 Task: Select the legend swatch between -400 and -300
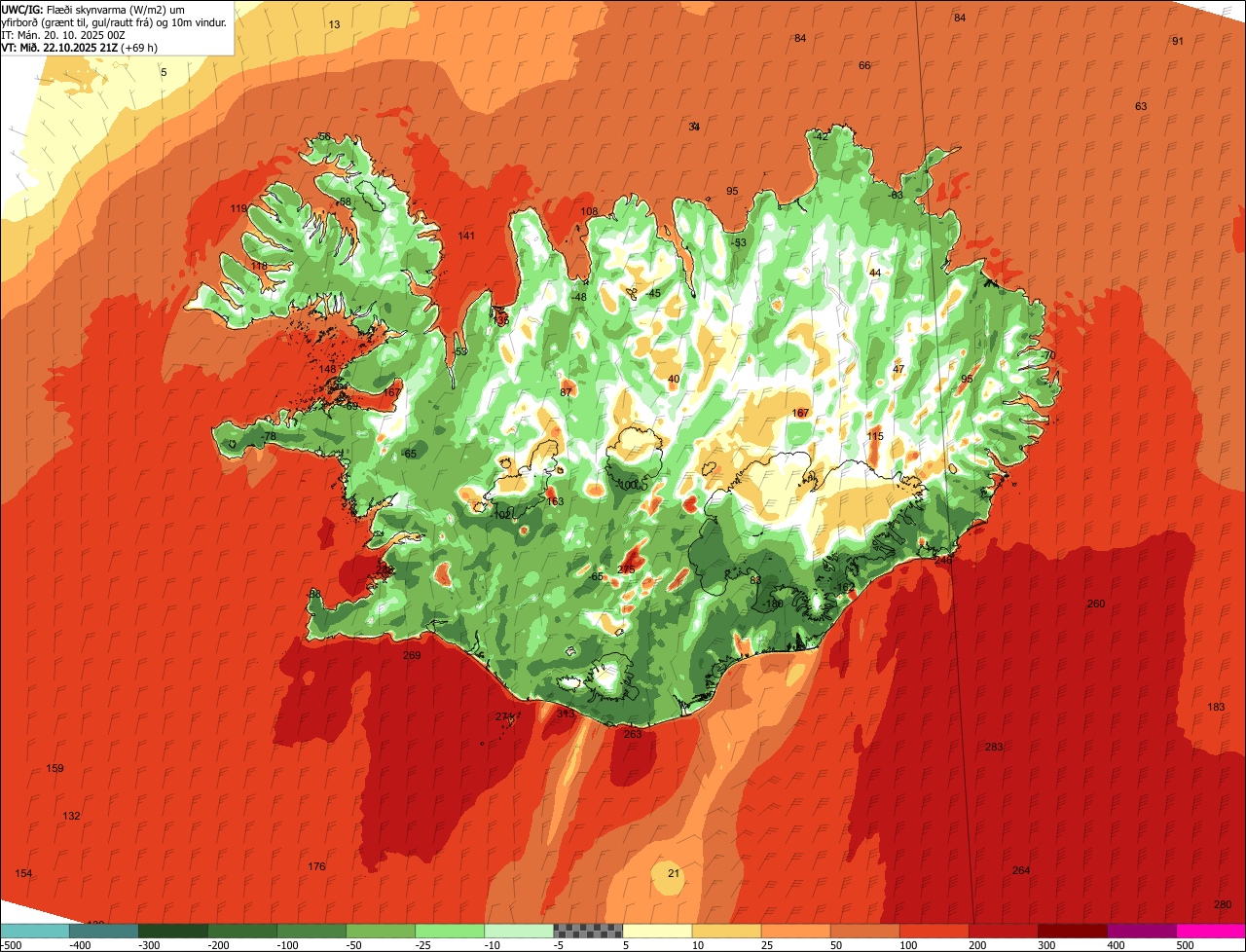[104, 931]
